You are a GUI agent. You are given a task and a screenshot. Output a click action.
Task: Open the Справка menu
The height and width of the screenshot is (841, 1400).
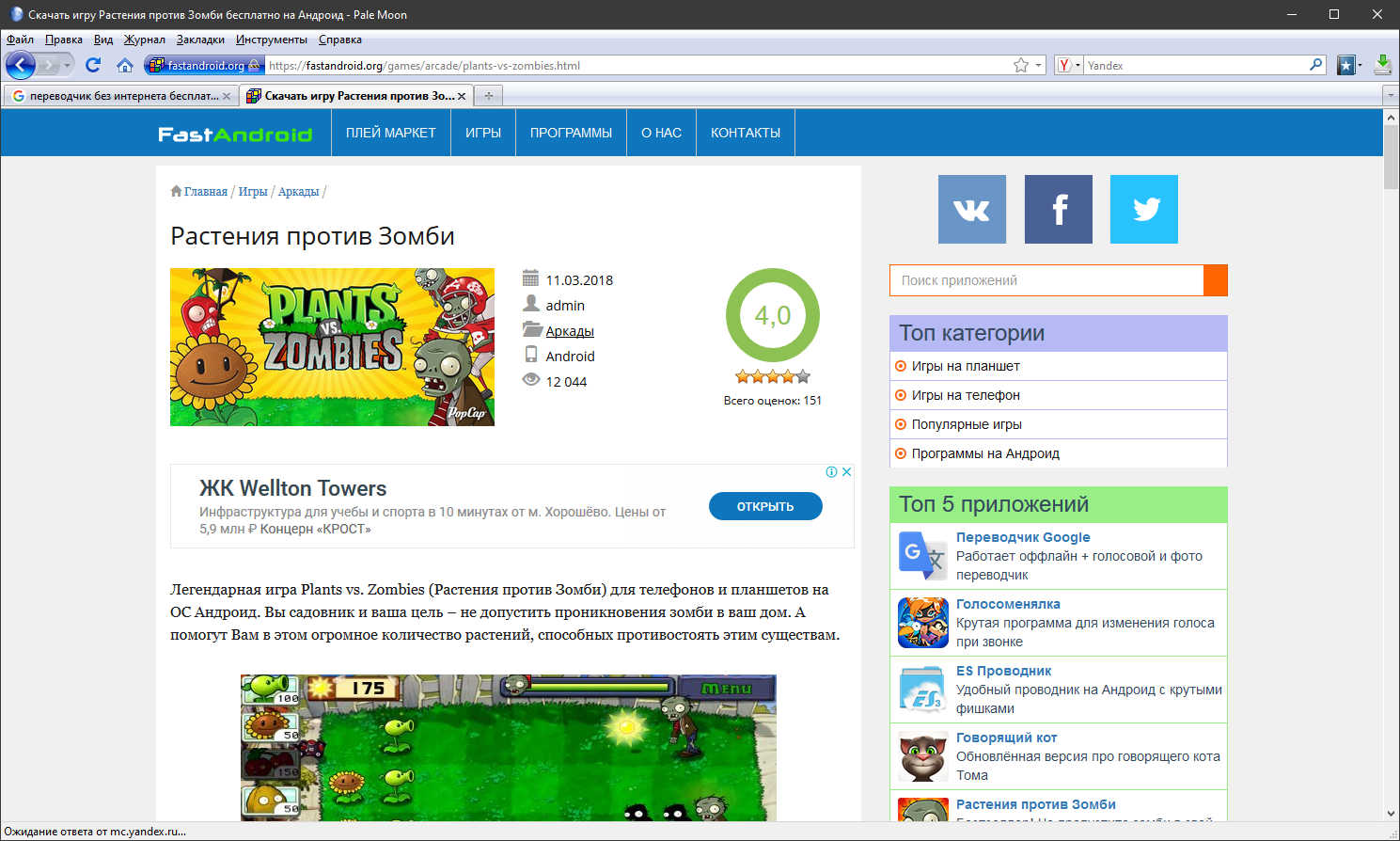pyautogui.click(x=340, y=40)
